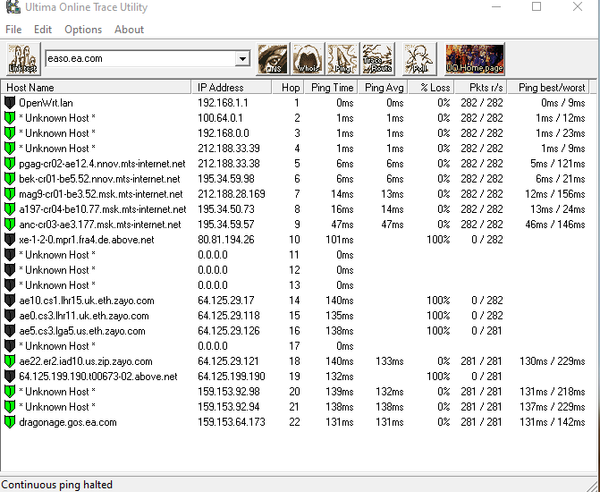
Task: Click the Pkts r/s column header
Action: (x=481, y=88)
